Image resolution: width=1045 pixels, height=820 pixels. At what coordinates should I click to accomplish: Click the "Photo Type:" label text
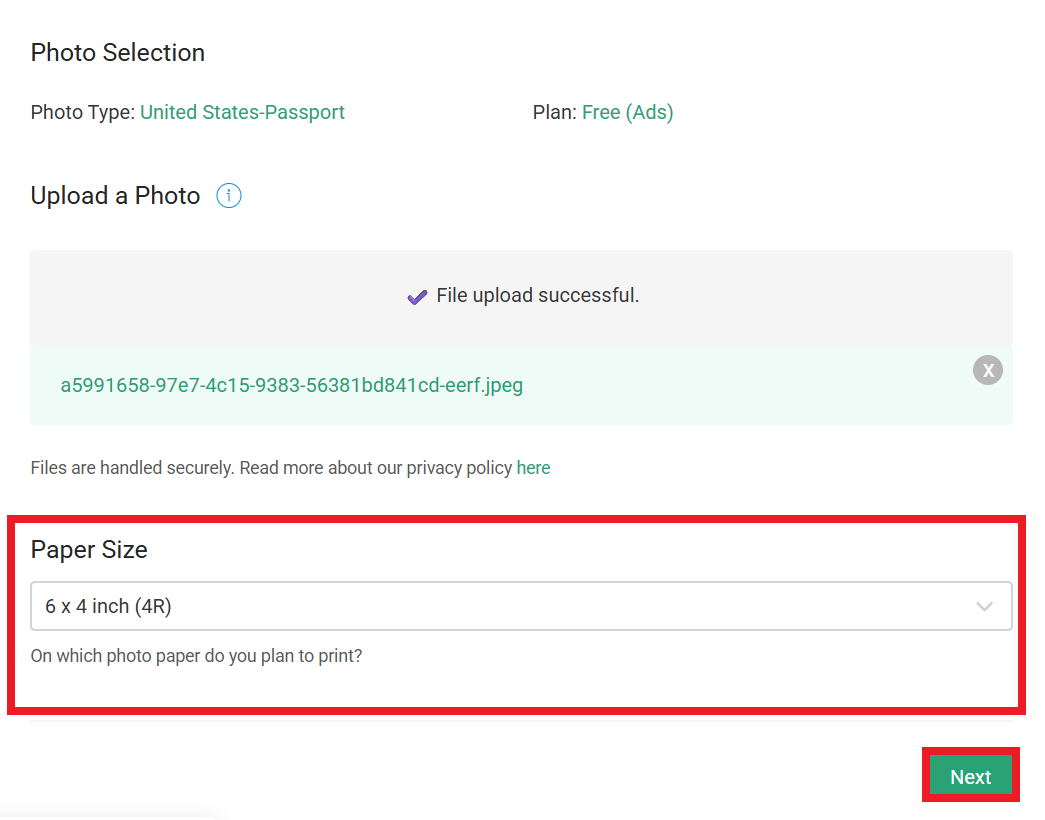tap(82, 113)
